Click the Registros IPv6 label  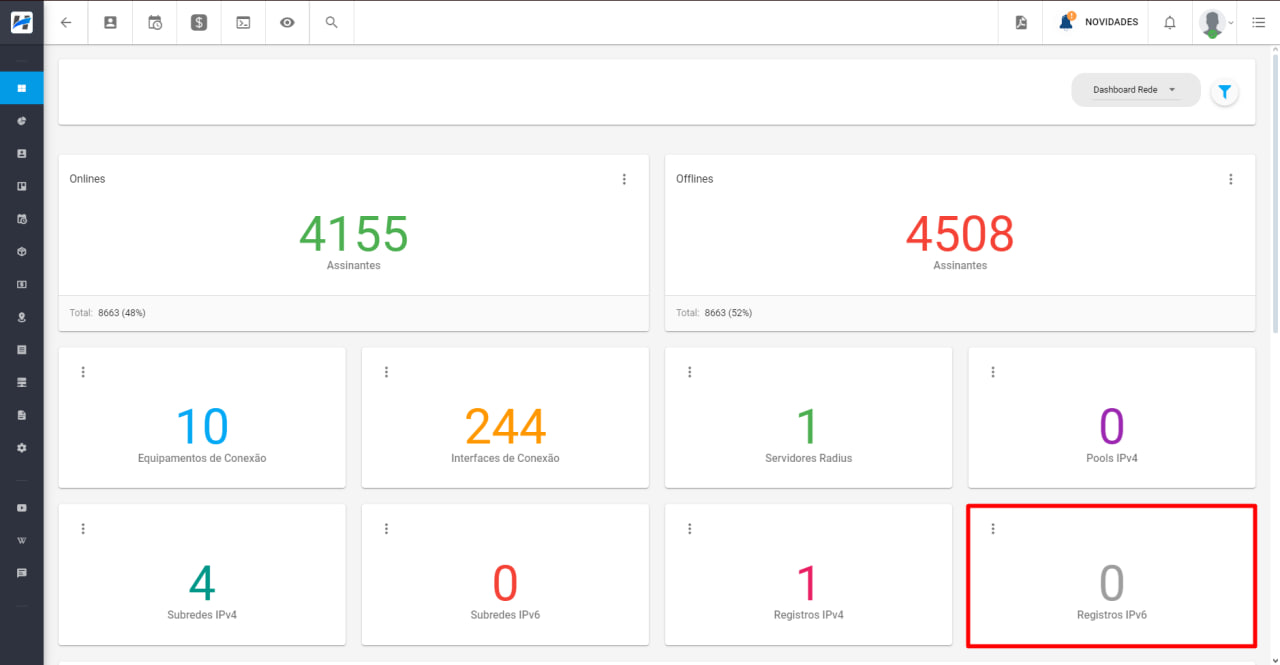[1112, 615]
